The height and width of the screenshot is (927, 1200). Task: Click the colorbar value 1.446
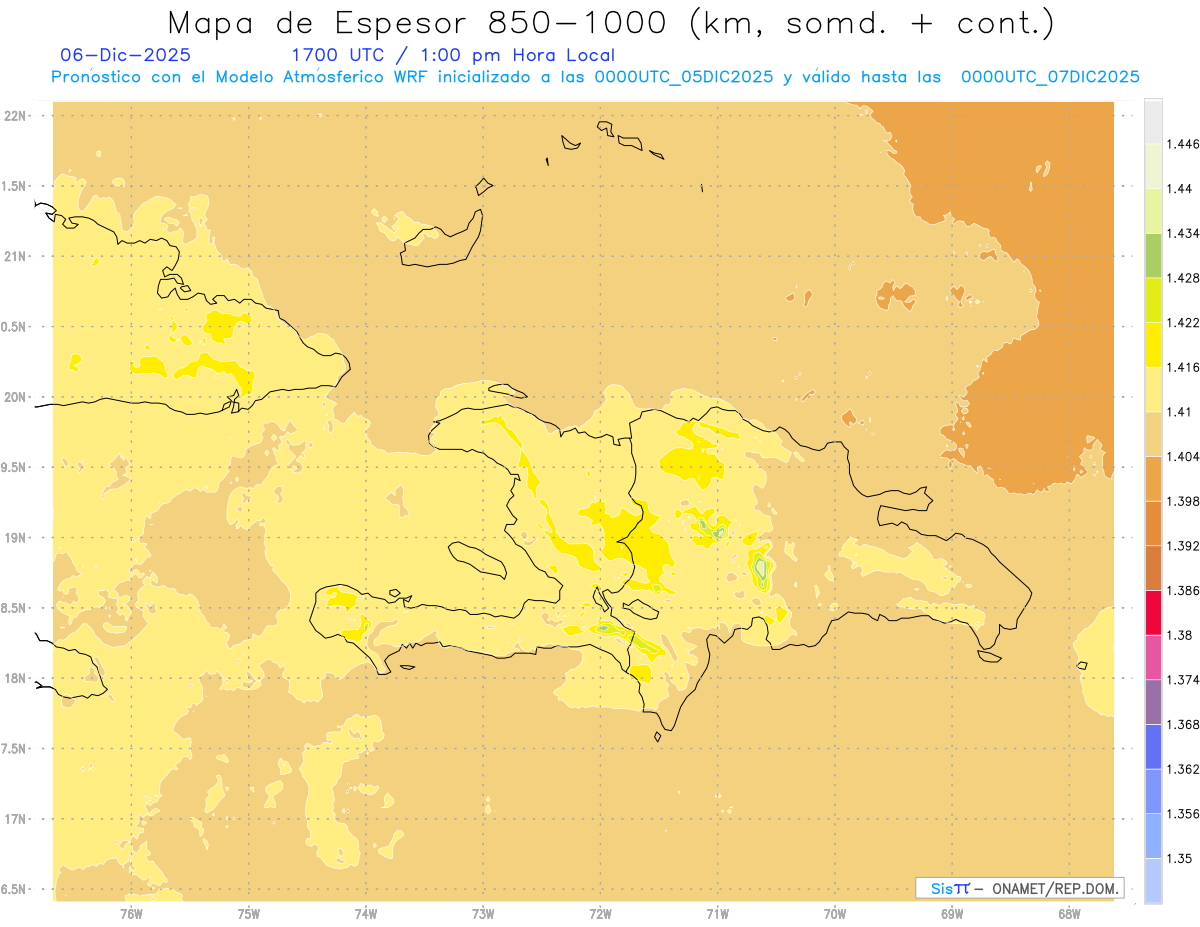pos(1184,144)
